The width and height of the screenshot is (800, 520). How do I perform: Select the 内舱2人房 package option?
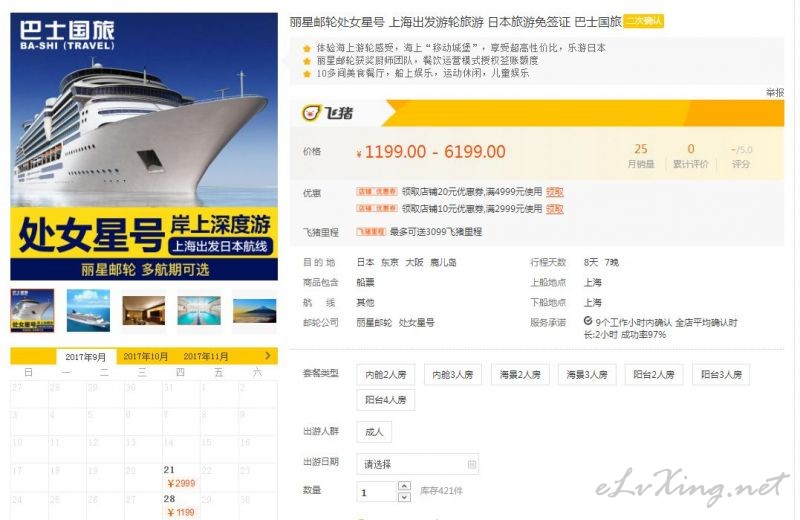click(x=386, y=375)
